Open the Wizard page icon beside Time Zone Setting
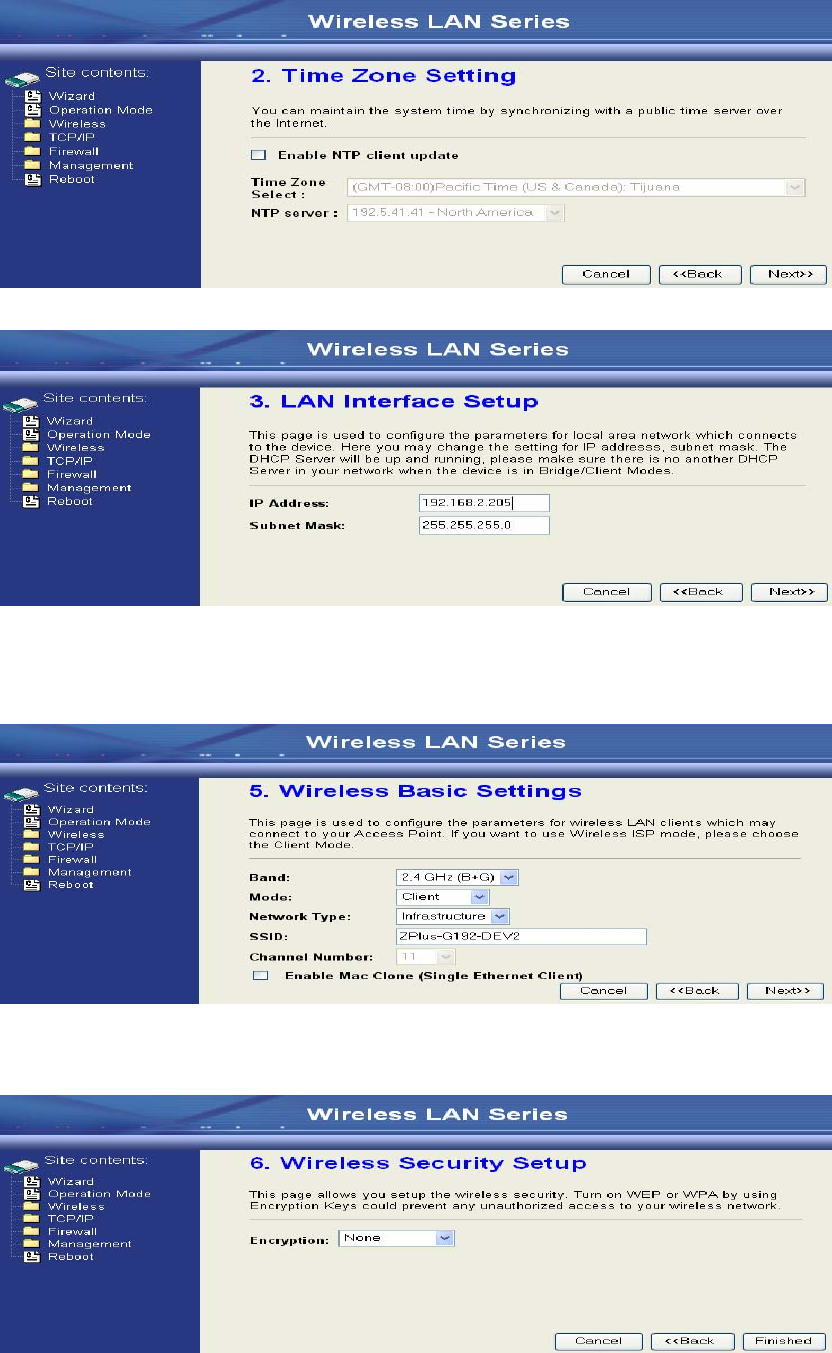Screen dimensions: 832x1353 pos(32,96)
